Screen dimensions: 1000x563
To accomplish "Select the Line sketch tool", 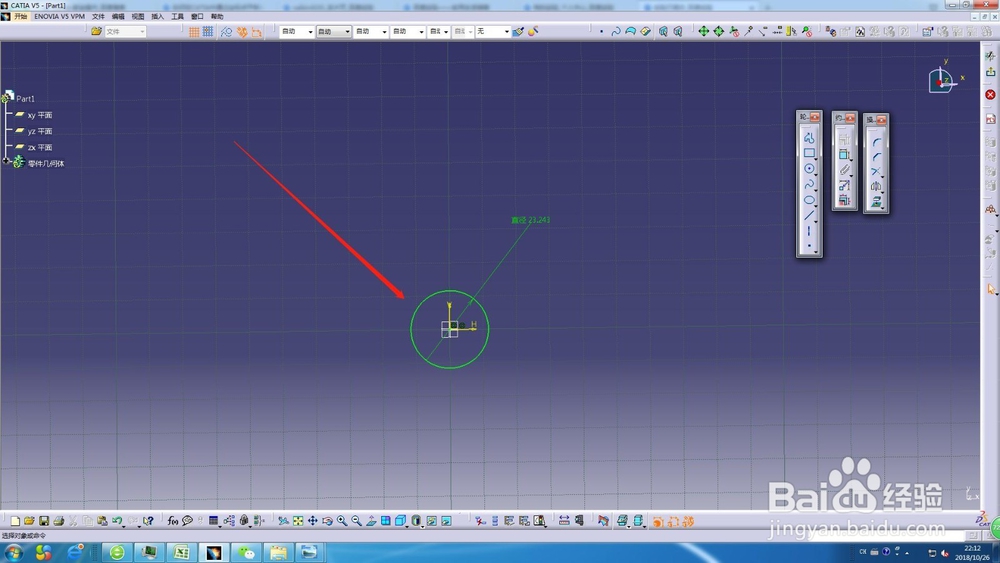I will tap(809, 216).
